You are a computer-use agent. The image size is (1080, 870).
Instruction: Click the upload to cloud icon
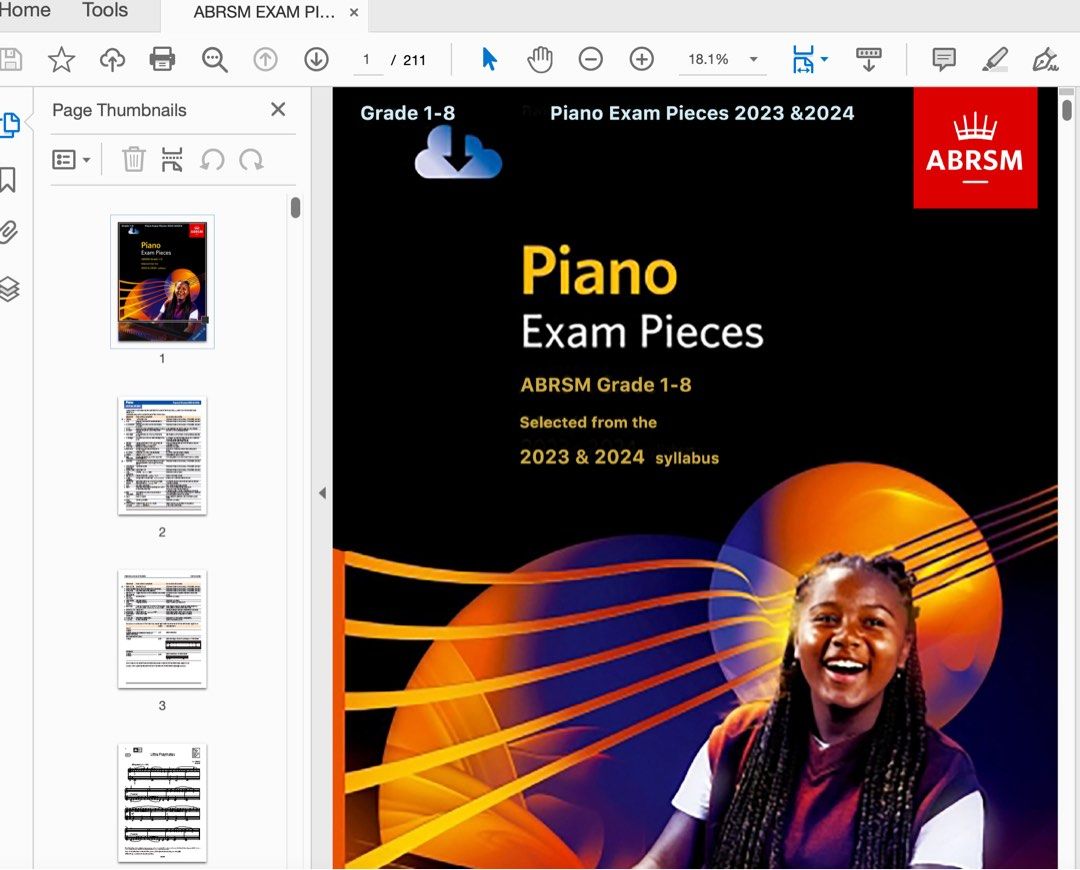[112, 60]
